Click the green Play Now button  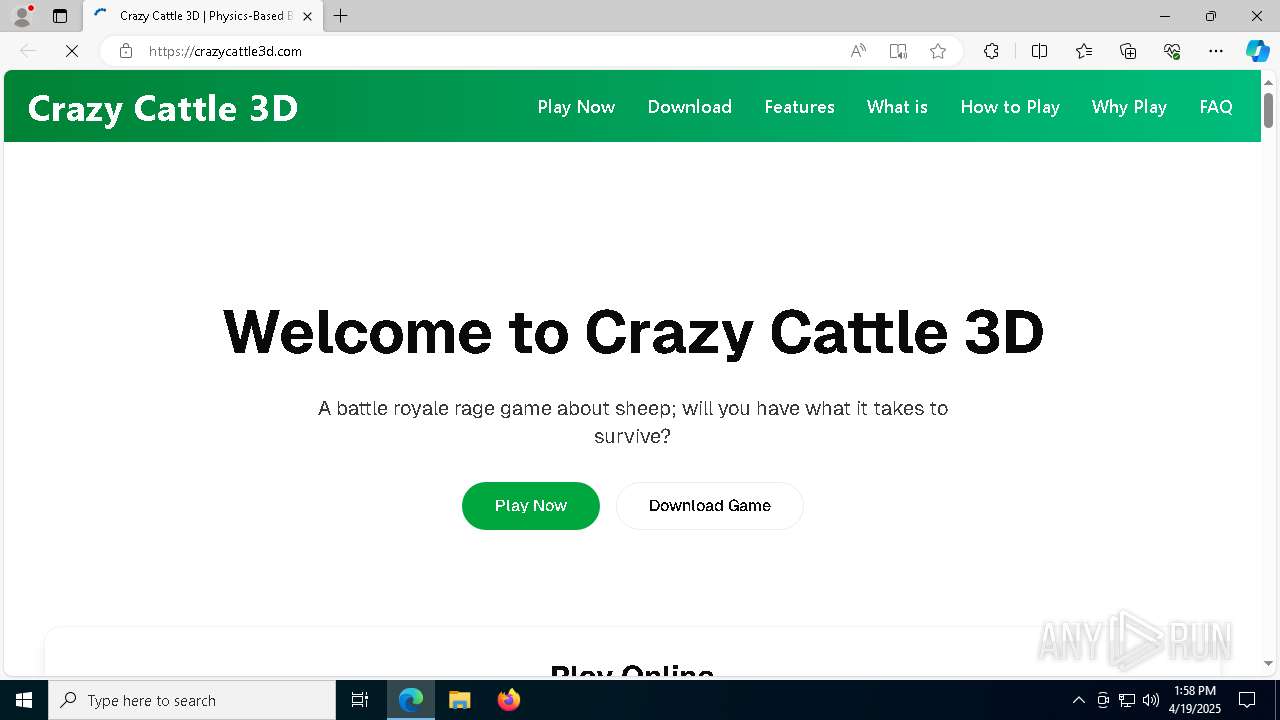pos(531,506)
